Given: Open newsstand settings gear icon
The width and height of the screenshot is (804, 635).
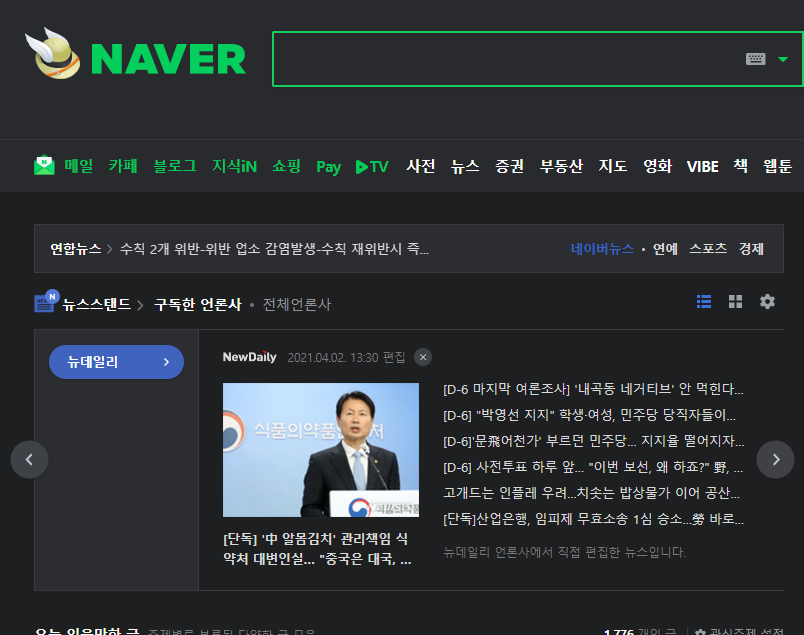Looking at the screenshot, I should click(x=767, y=302).
